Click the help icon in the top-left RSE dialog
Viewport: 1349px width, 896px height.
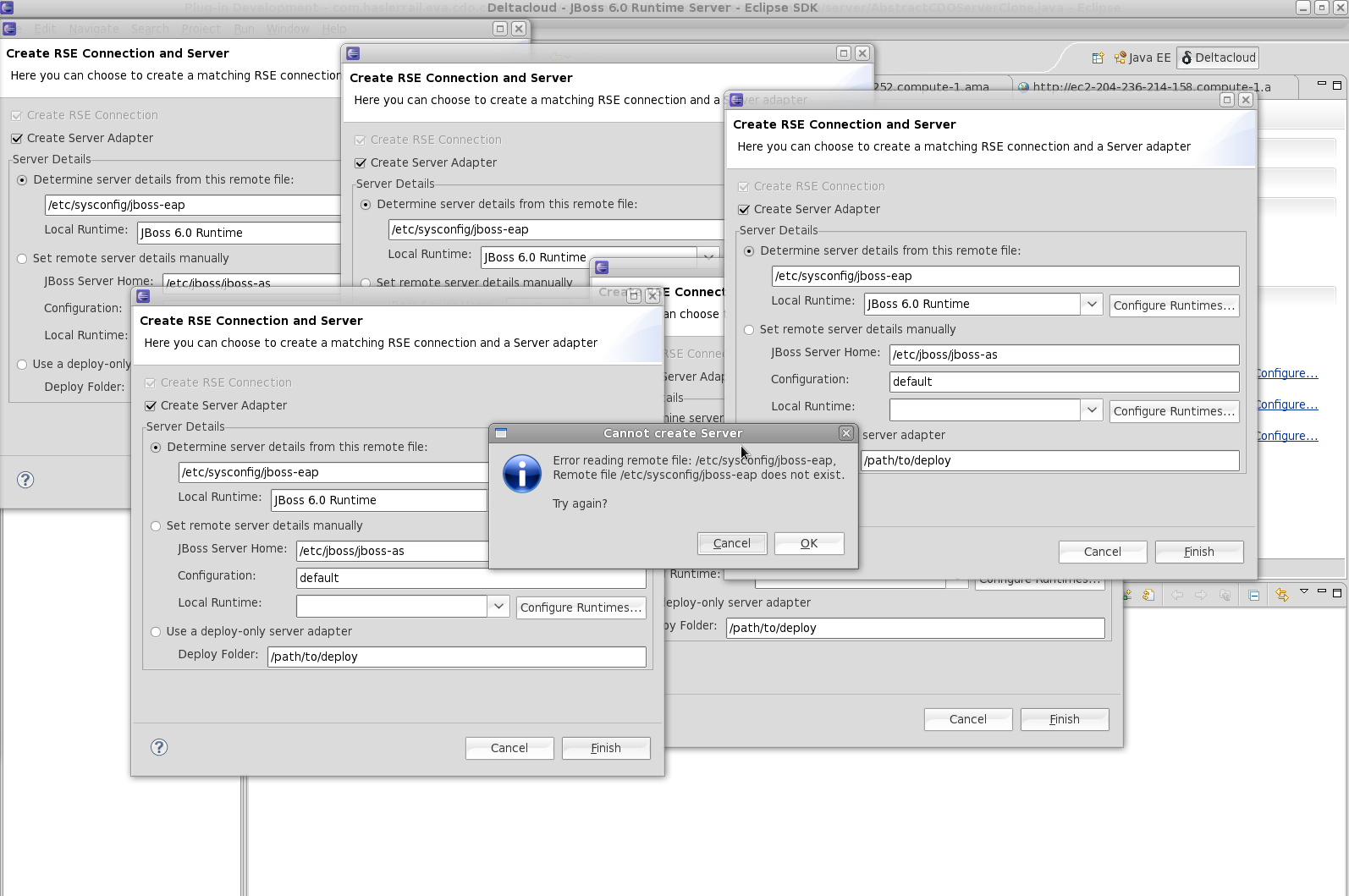[25, 480]
